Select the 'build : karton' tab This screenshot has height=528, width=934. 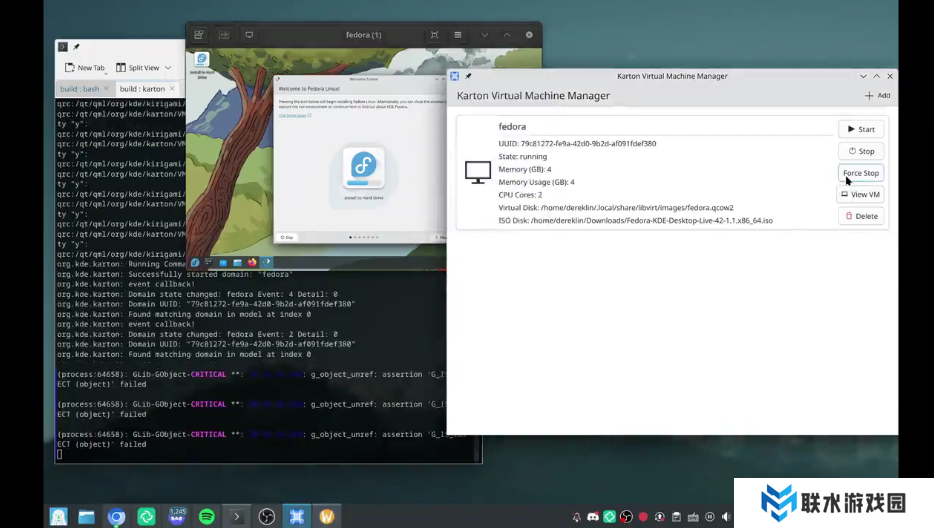[142, 89]
